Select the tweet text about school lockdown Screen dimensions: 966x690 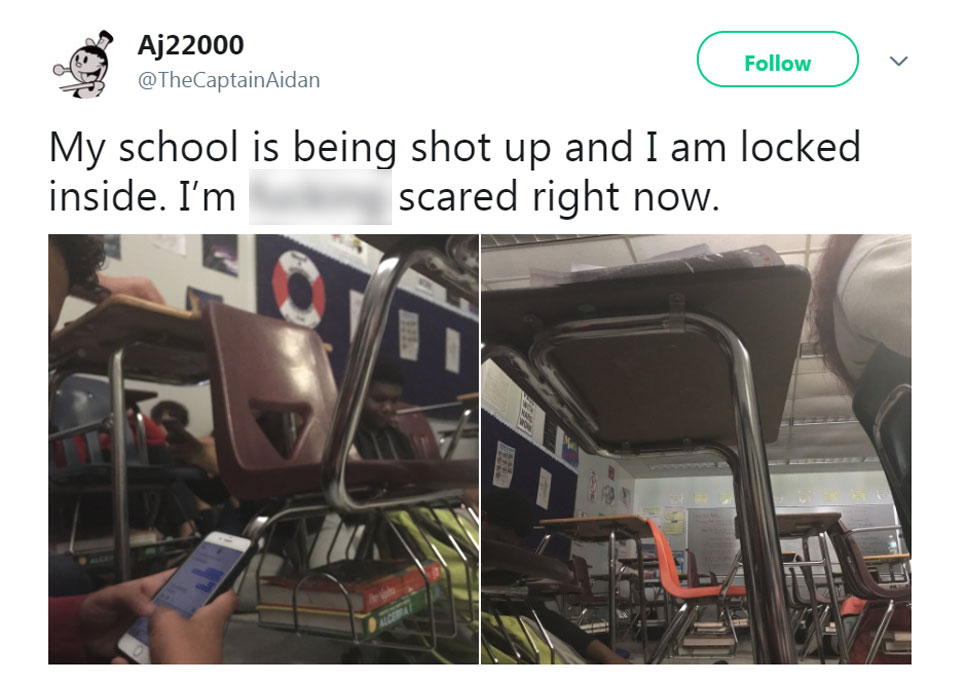pos(455,172)
